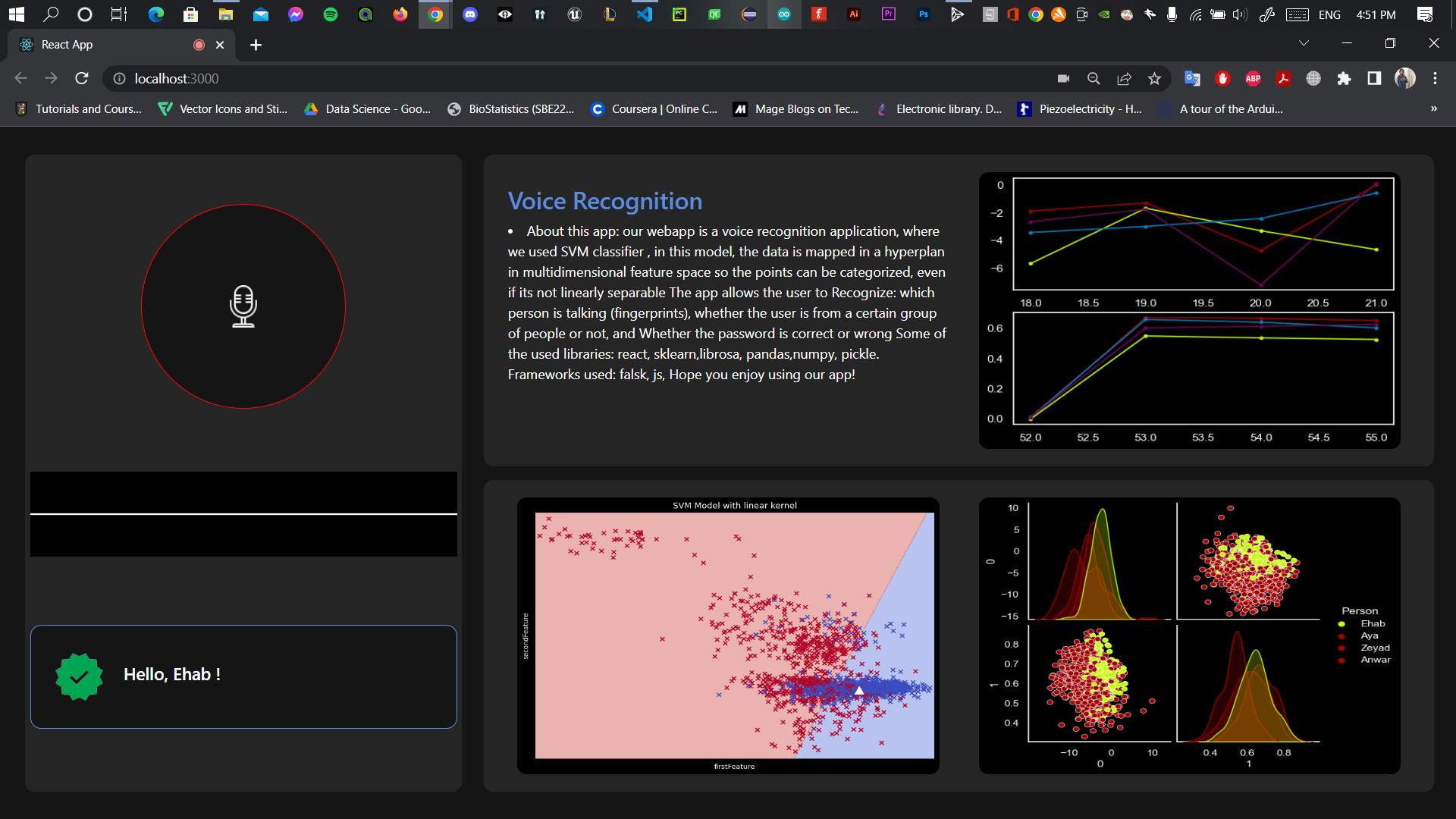Open Chrome's three-dot menu
The height and width of the screenshot is (819, 1456).
(x=1435, y=78)
